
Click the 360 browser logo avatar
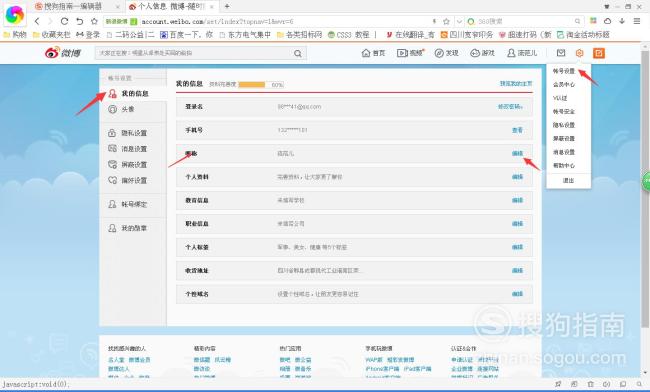tap(15, 15)
